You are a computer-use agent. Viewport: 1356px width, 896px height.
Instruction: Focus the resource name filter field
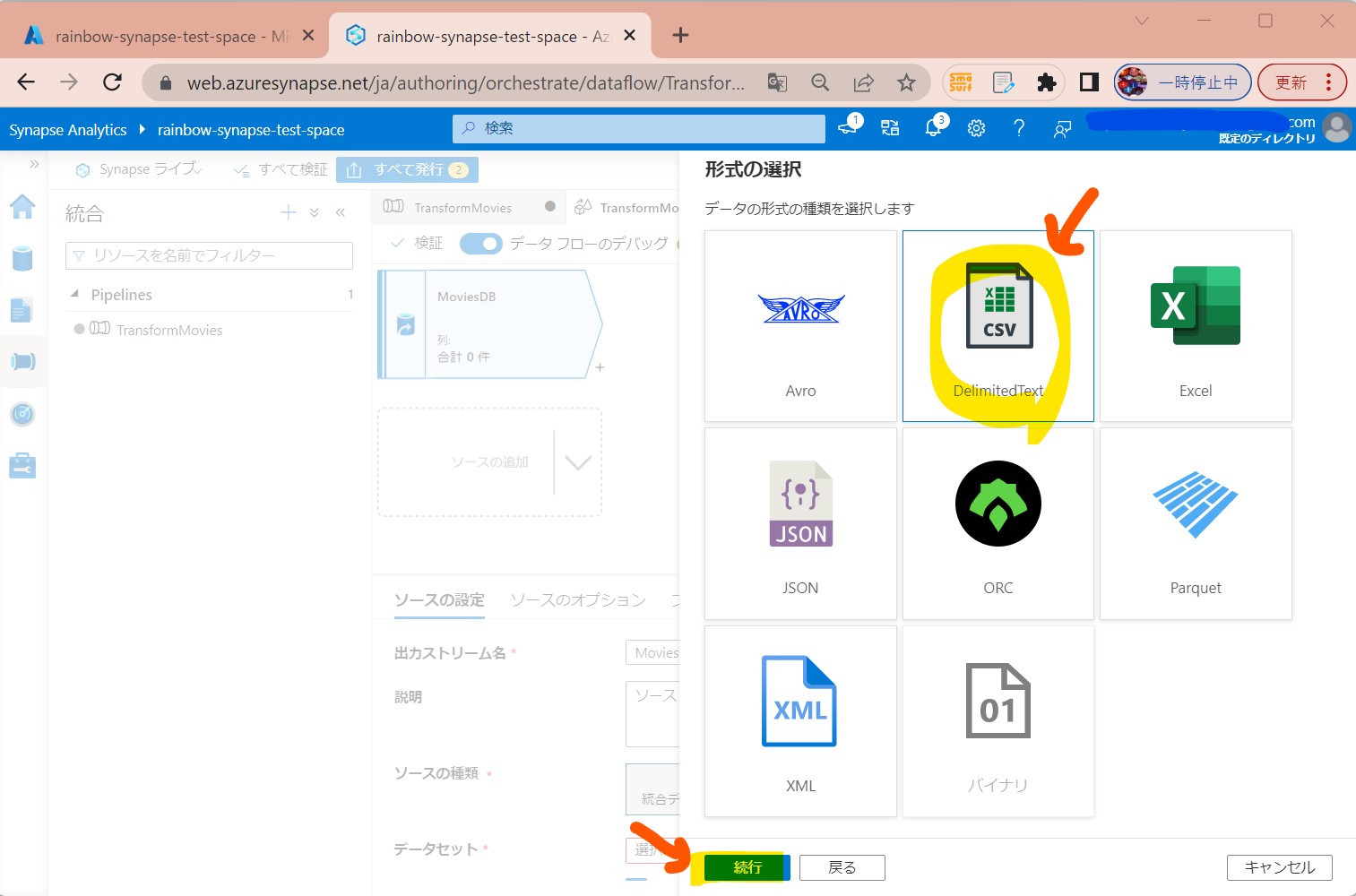(209, 255)
